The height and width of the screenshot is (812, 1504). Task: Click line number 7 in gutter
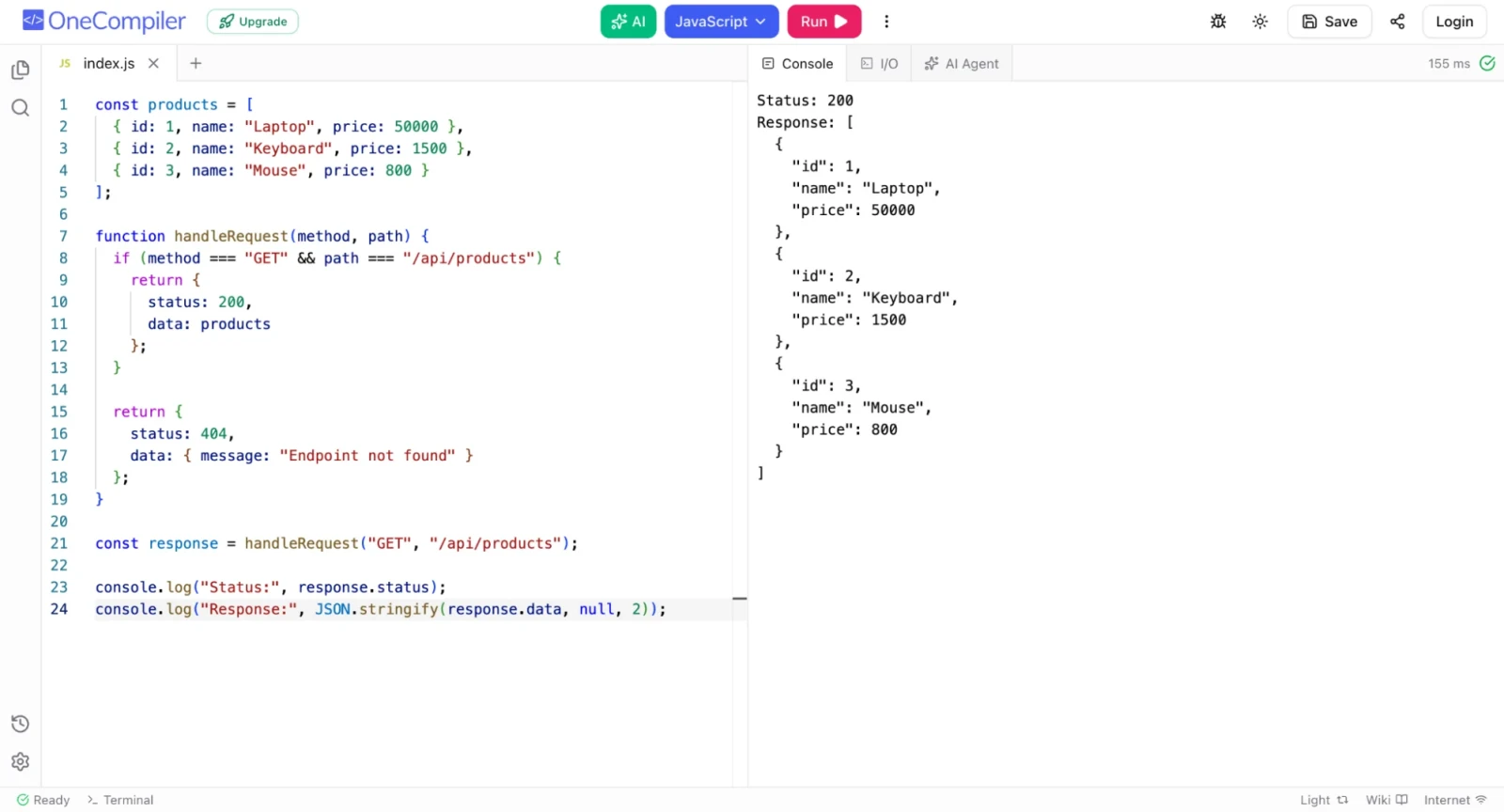point(63,236)
